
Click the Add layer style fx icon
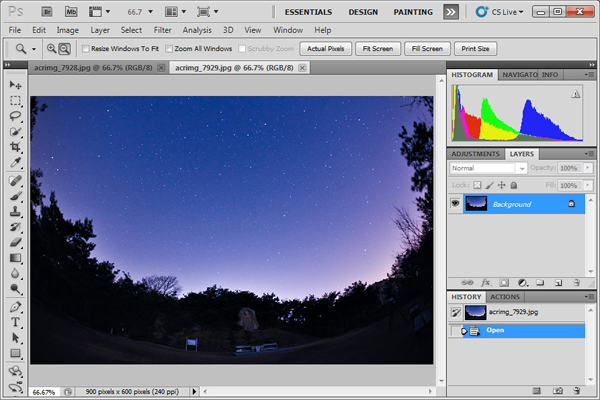(485, 283)
